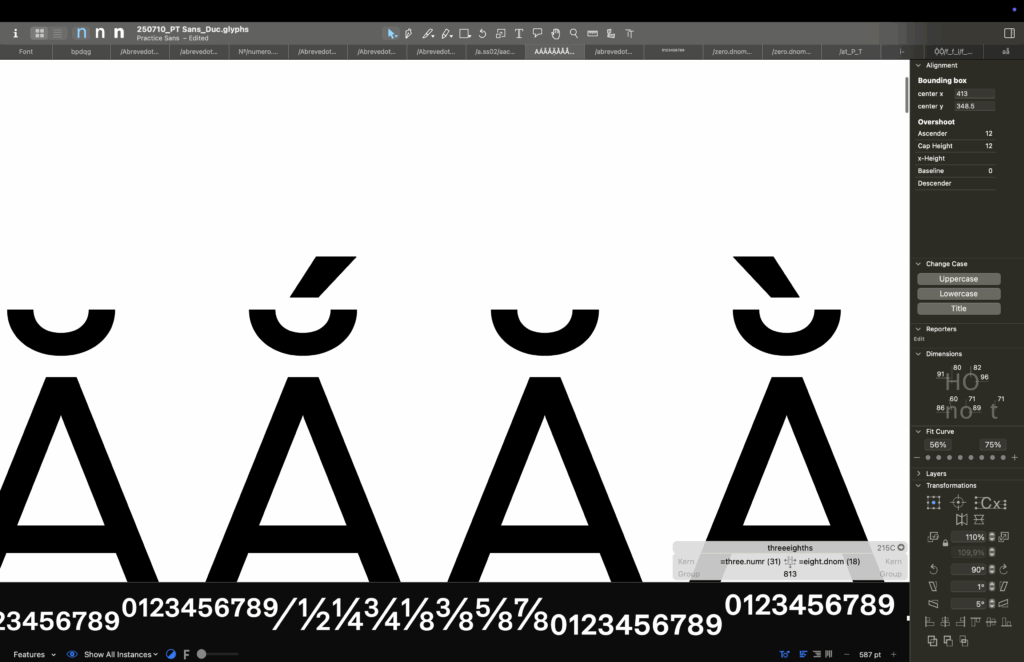Switch to grid view mode

pos(40,33)
